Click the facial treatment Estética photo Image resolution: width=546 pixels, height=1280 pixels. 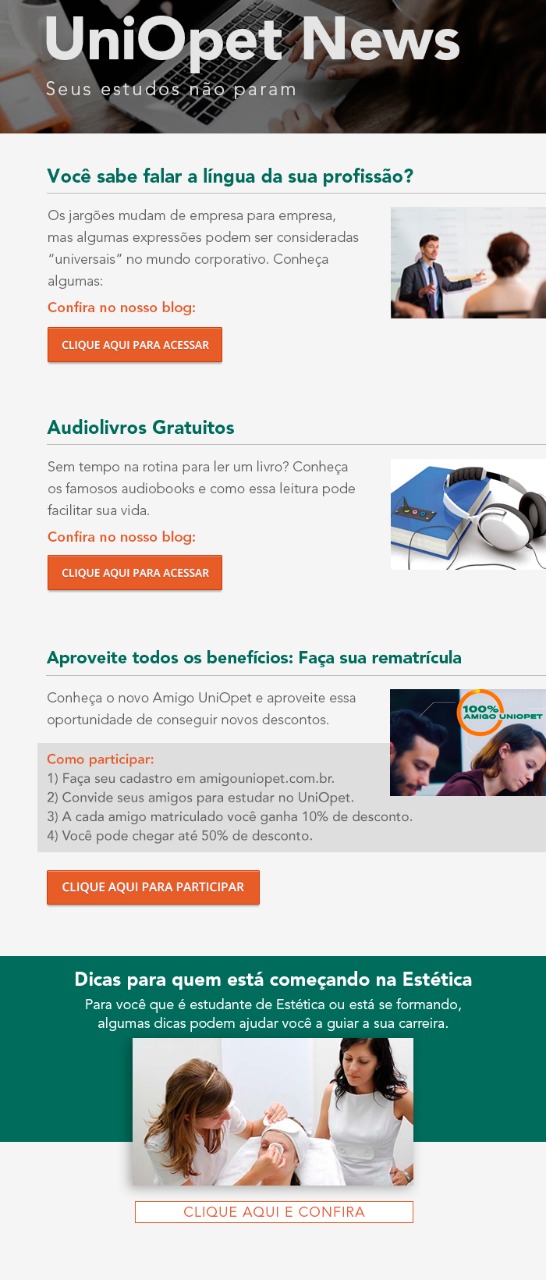pyautogui.click(x=273, y=1112)
